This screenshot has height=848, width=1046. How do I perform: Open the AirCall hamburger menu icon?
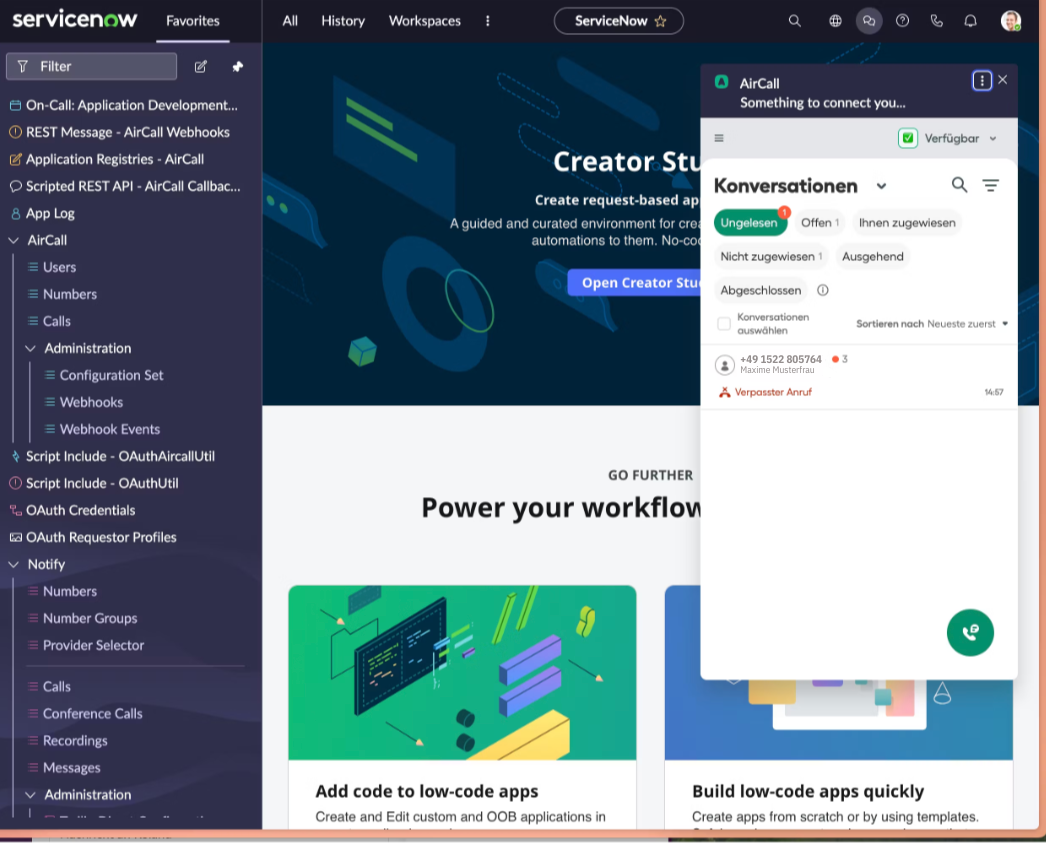pyautogui.click(x=718, y=138)
